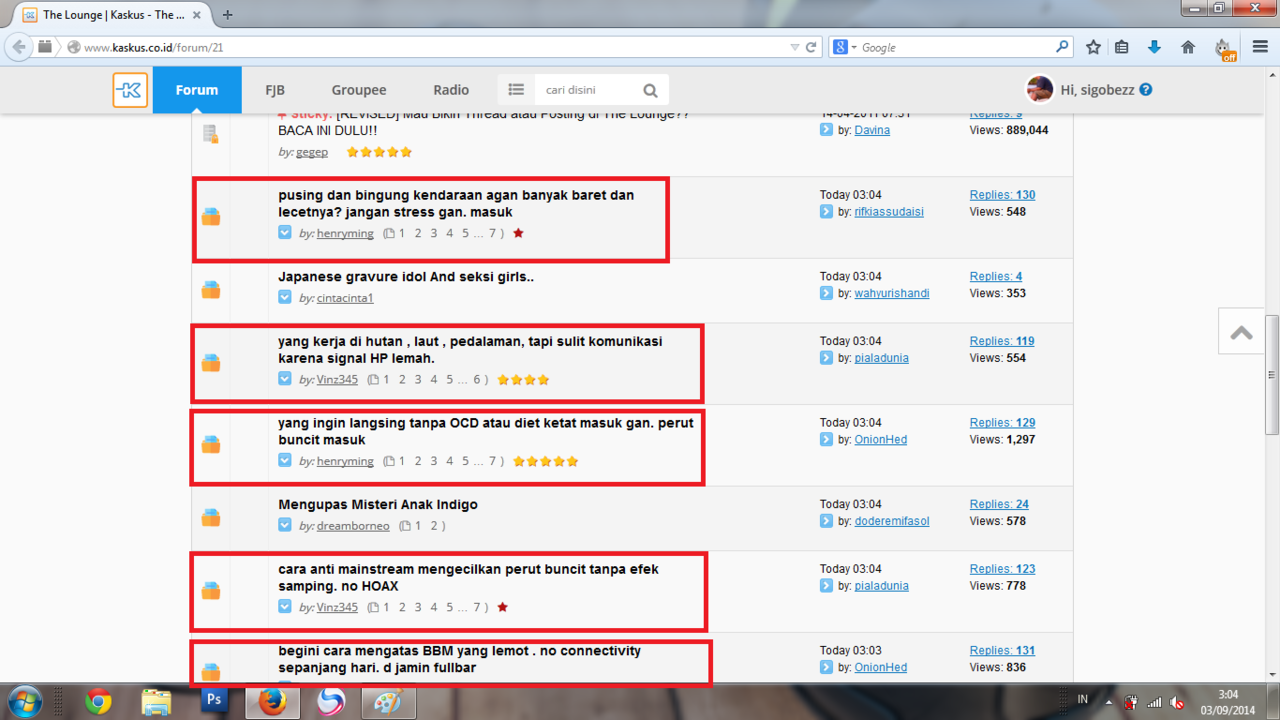Open thread 'pusing dan bingung kendaraan agan'

[456, 204]
